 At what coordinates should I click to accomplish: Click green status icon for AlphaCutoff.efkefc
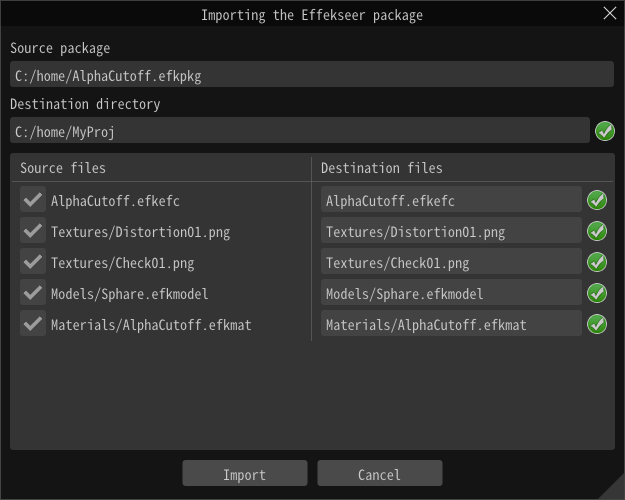pyautogui.click(x=597, y=200)
